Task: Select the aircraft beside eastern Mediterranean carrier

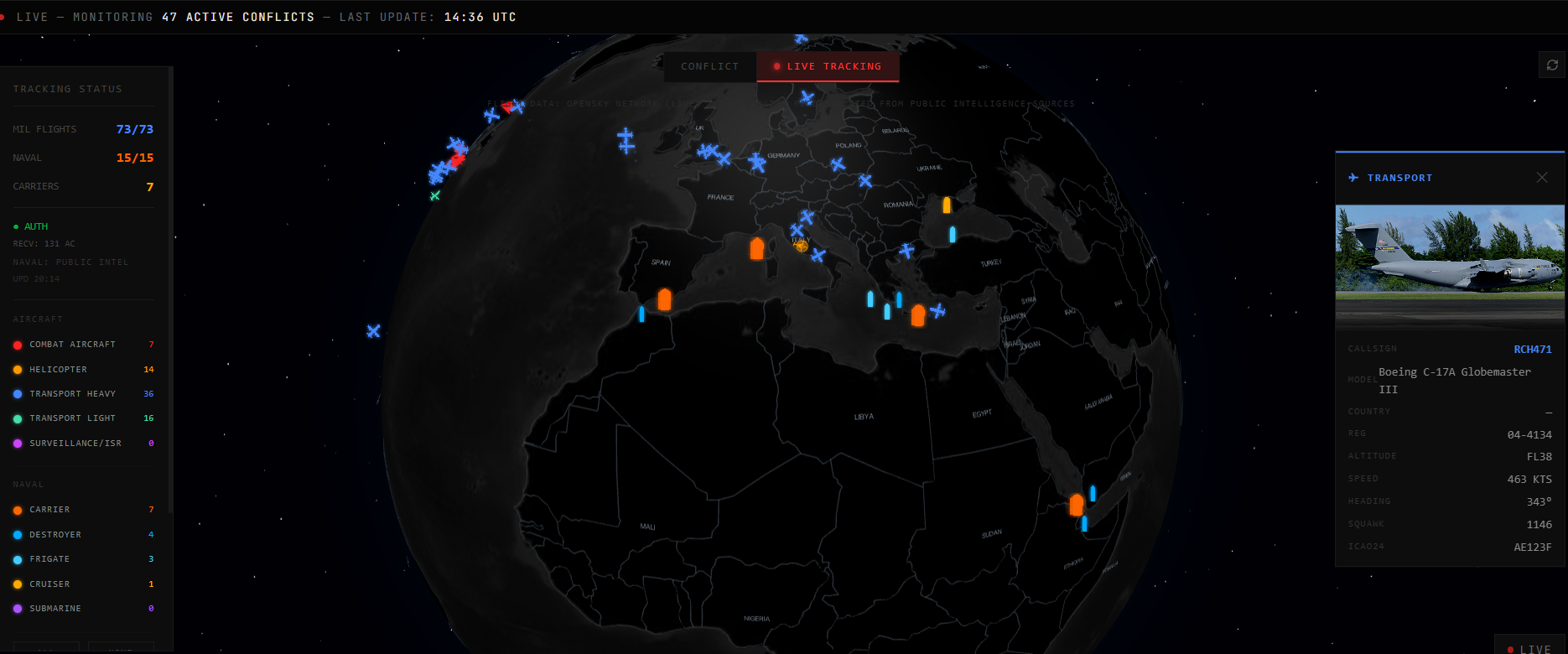Action: [x=938, y=311]
